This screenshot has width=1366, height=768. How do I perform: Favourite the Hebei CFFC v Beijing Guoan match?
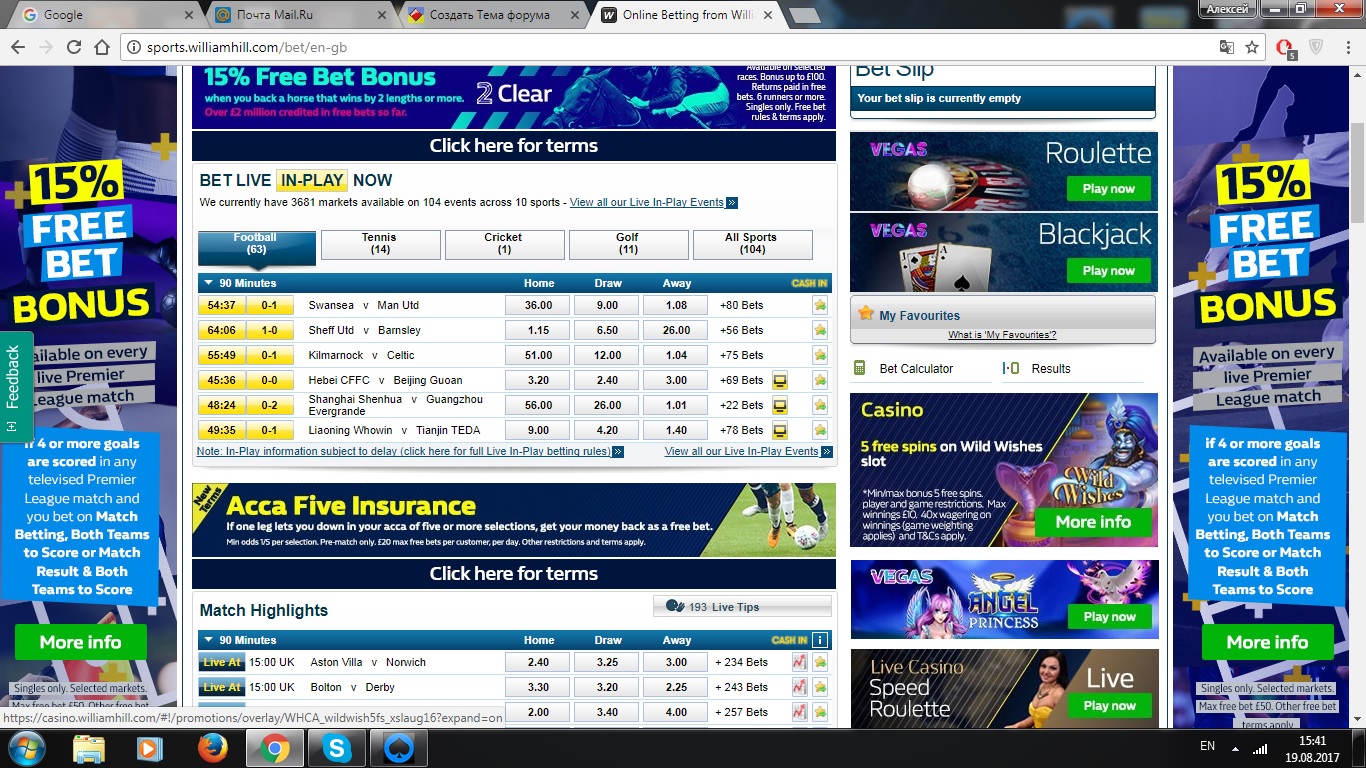pos(820,380)
